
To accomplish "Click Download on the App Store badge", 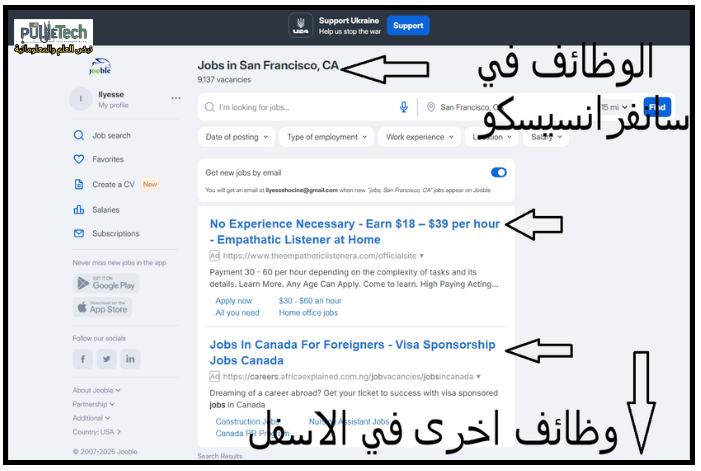I will click(102, 307).
